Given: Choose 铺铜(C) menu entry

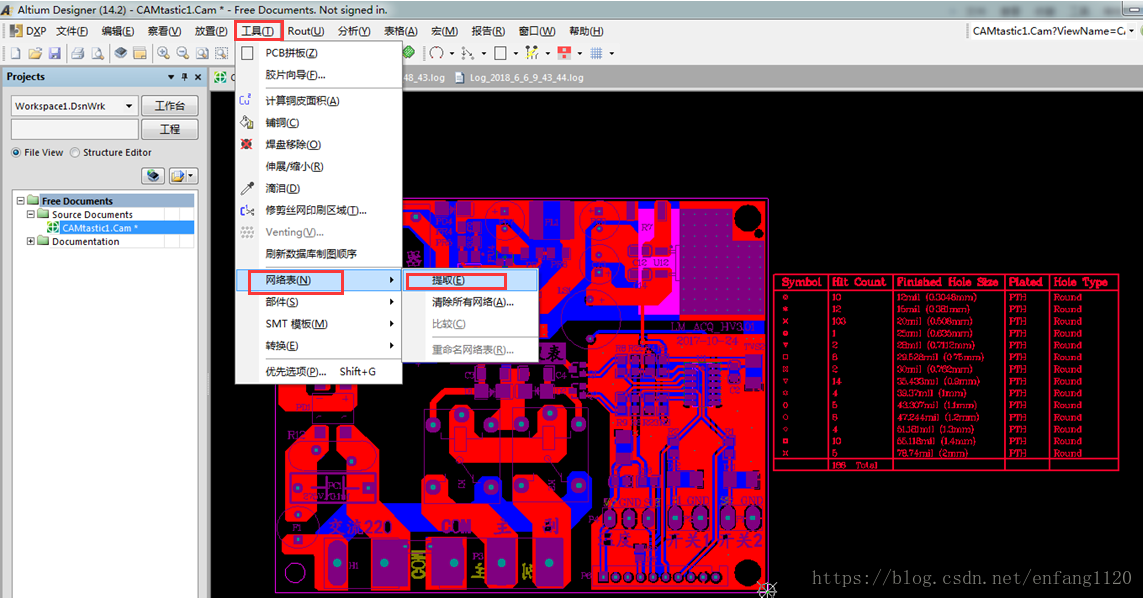Looking at the screenshot, I should 319,123.
